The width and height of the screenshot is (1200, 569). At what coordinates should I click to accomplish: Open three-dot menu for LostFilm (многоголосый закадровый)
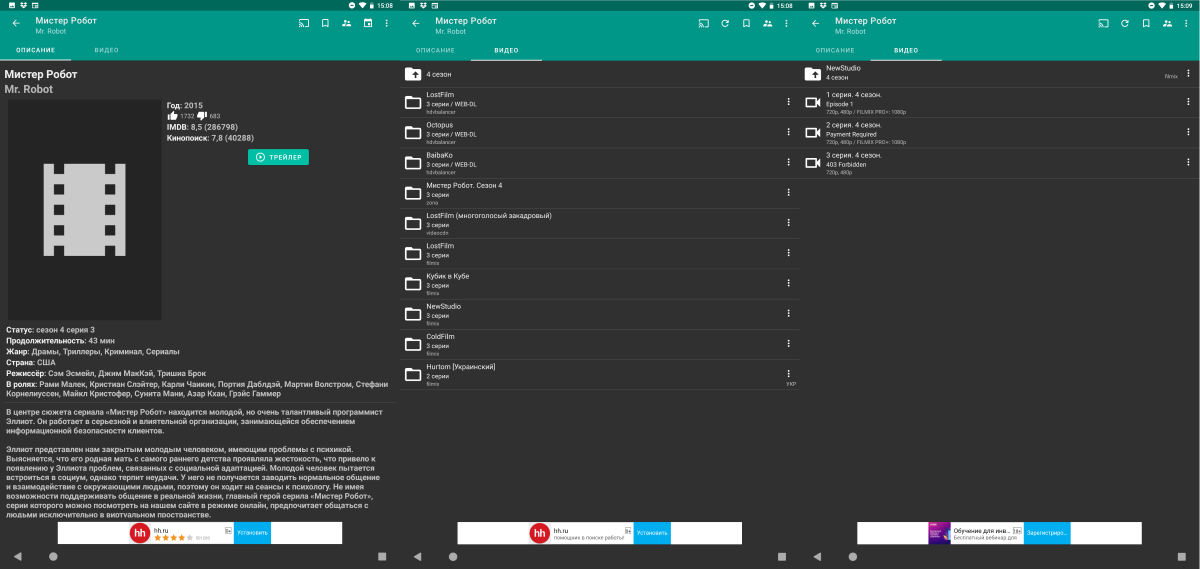tap(788, 222)
